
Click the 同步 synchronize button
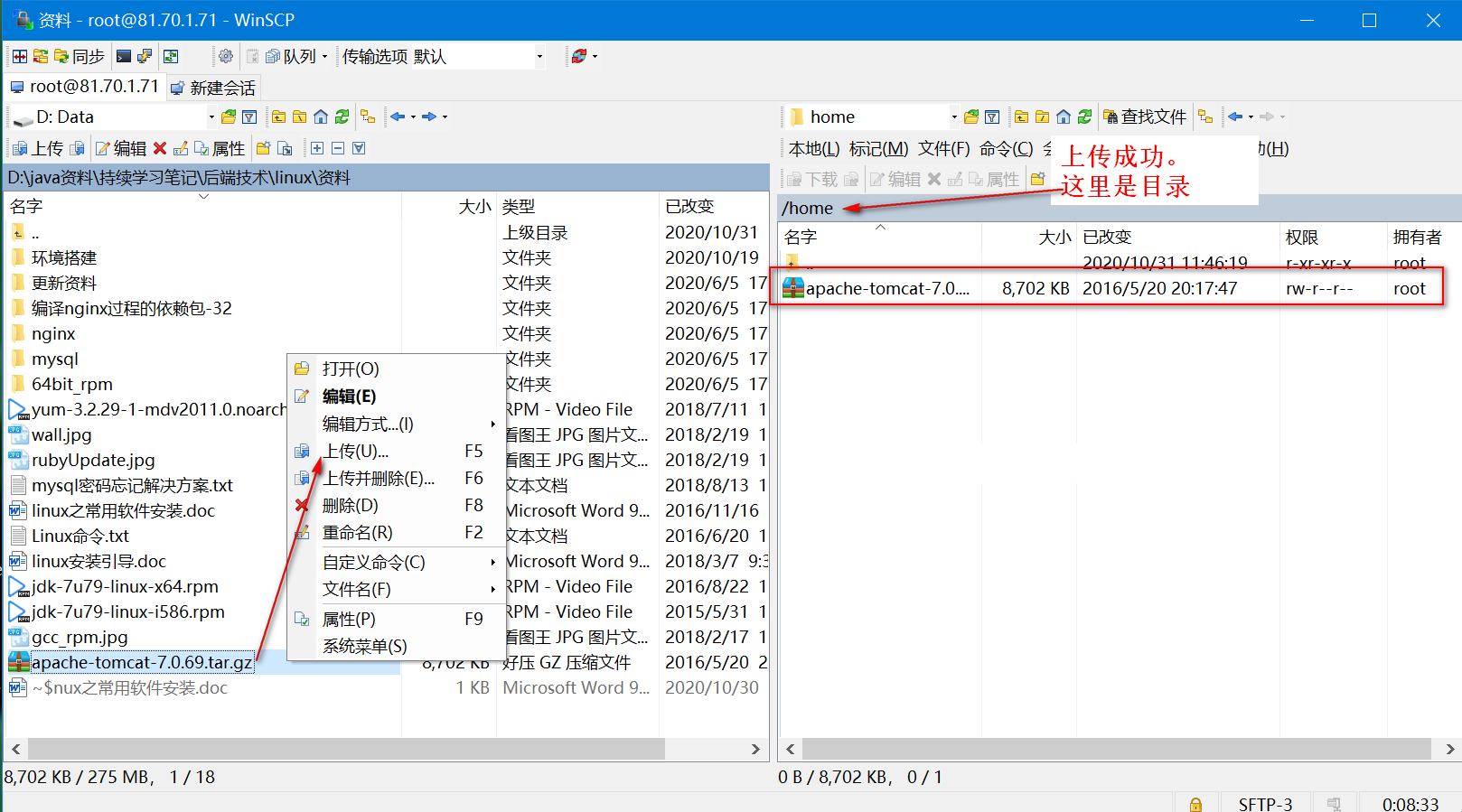pyautogui.click(x=80, y=57)
